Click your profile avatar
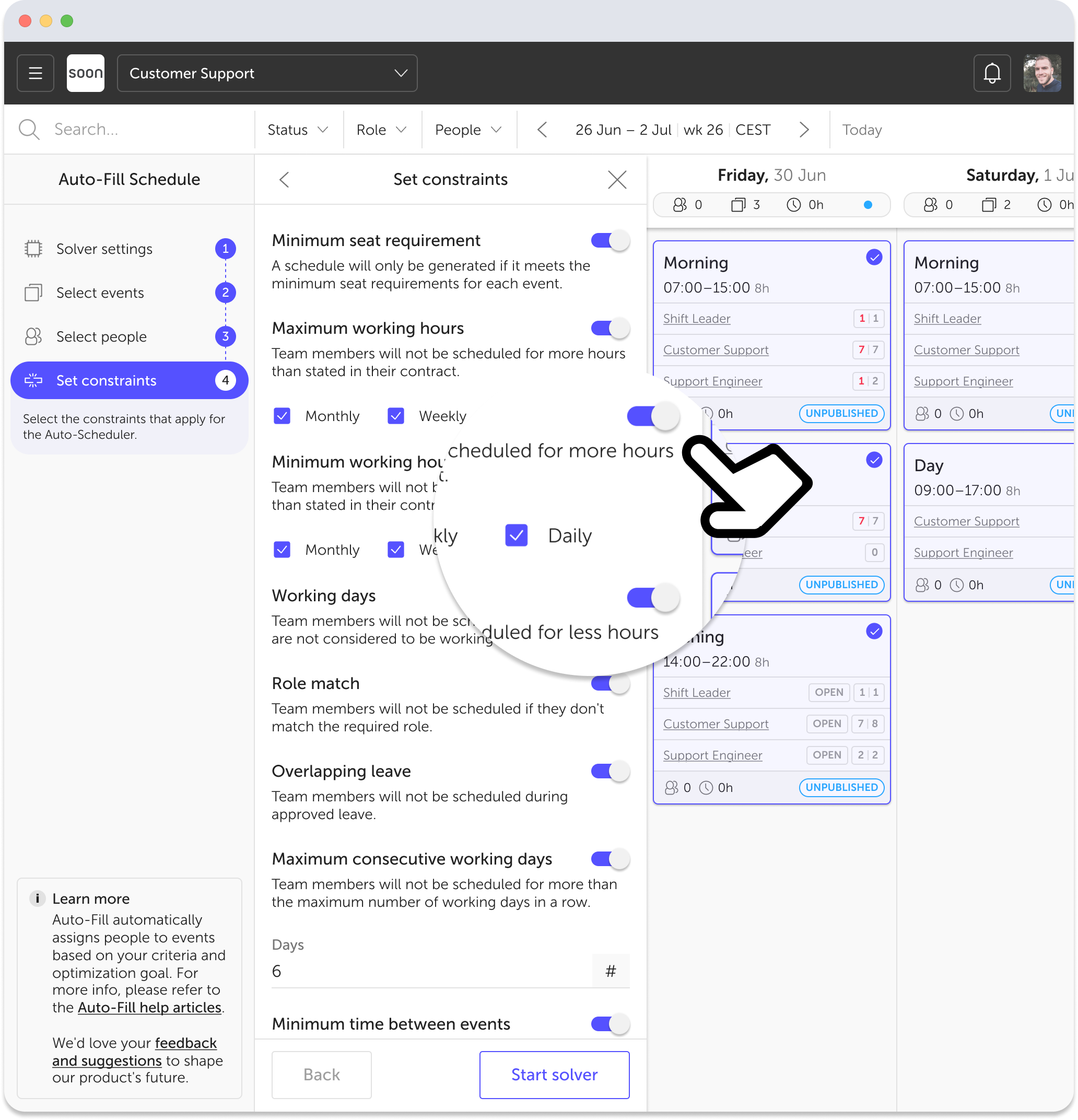 (x=1042, y=73)
